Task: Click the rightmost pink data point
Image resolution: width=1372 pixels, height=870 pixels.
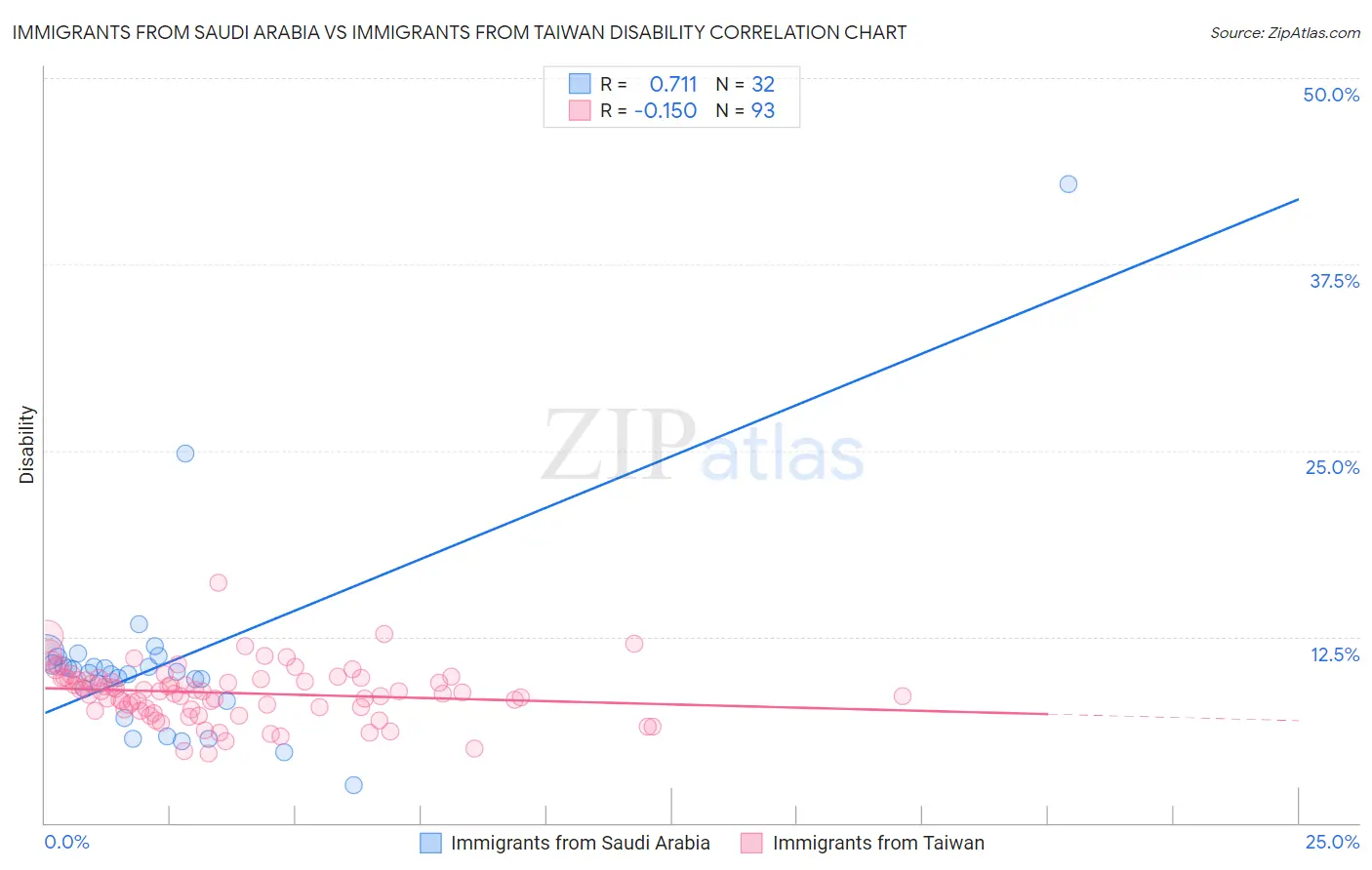Action: coord(903,696)
